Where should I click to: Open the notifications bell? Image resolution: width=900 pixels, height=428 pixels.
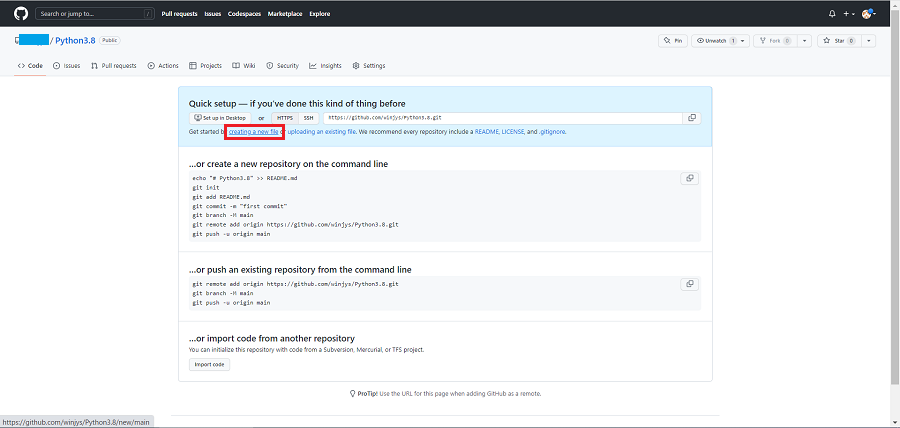pyautogui.click(x=832, y=14)
